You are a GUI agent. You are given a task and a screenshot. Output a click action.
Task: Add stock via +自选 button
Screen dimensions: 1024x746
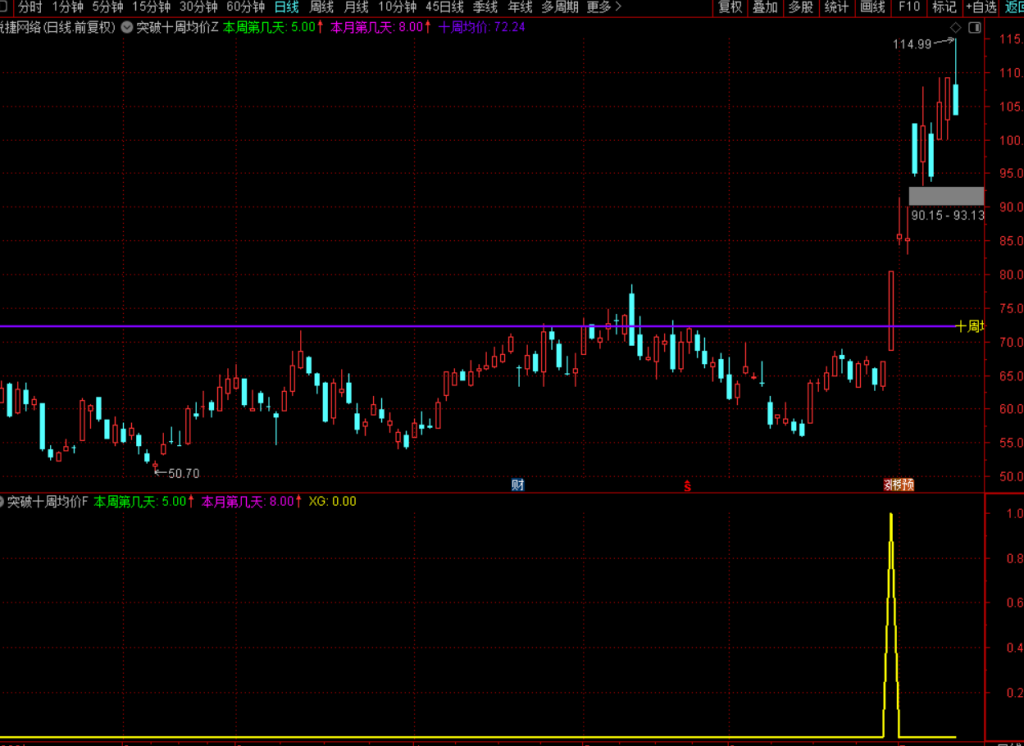pyautogui.click(x=982, y=7)
